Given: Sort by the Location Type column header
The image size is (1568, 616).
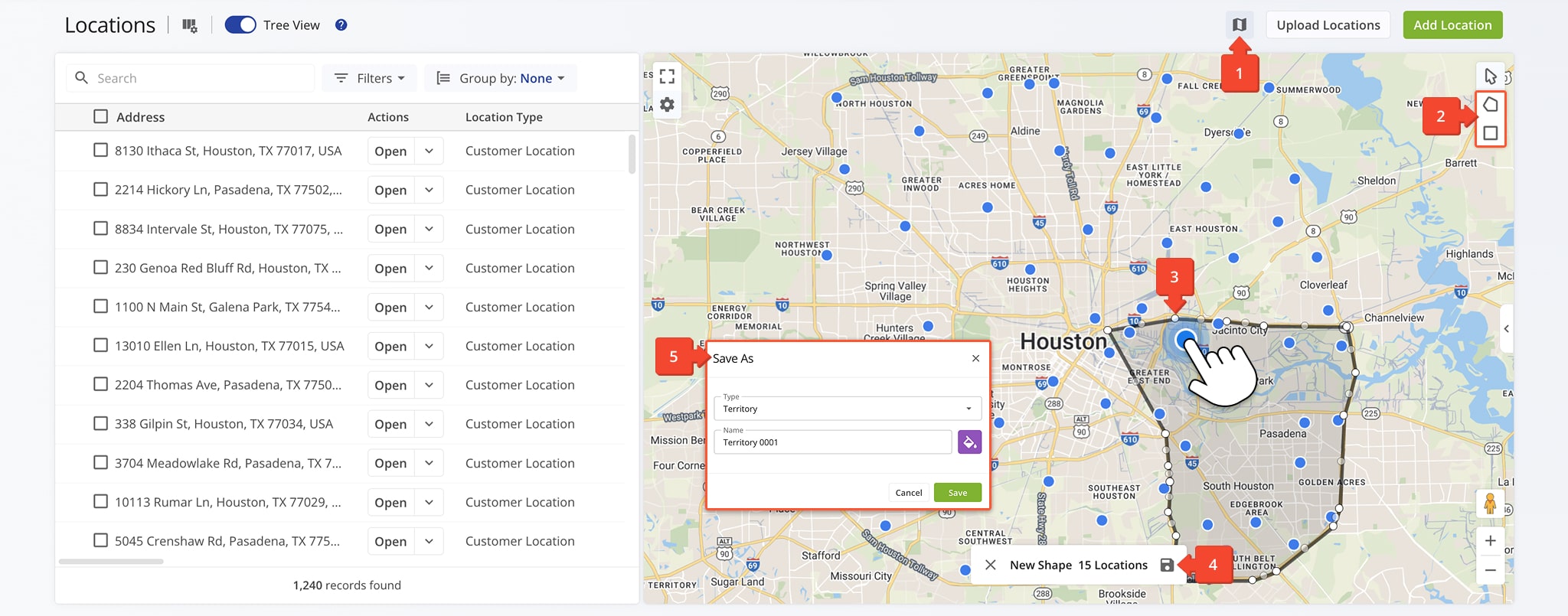Looking at the screenshot, I should click(x=504, y=117).
